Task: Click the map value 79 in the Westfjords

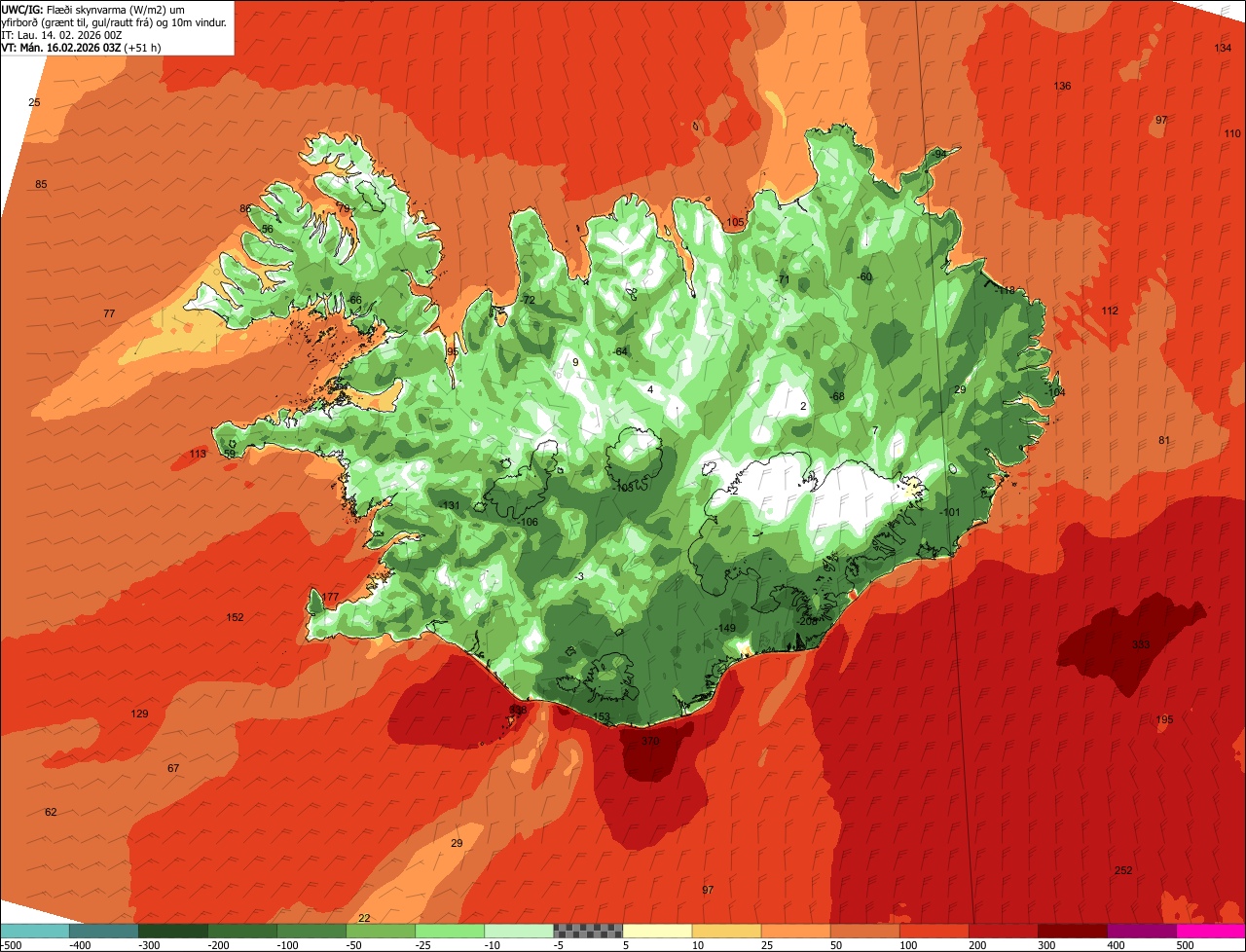Action: pos(343,208)
